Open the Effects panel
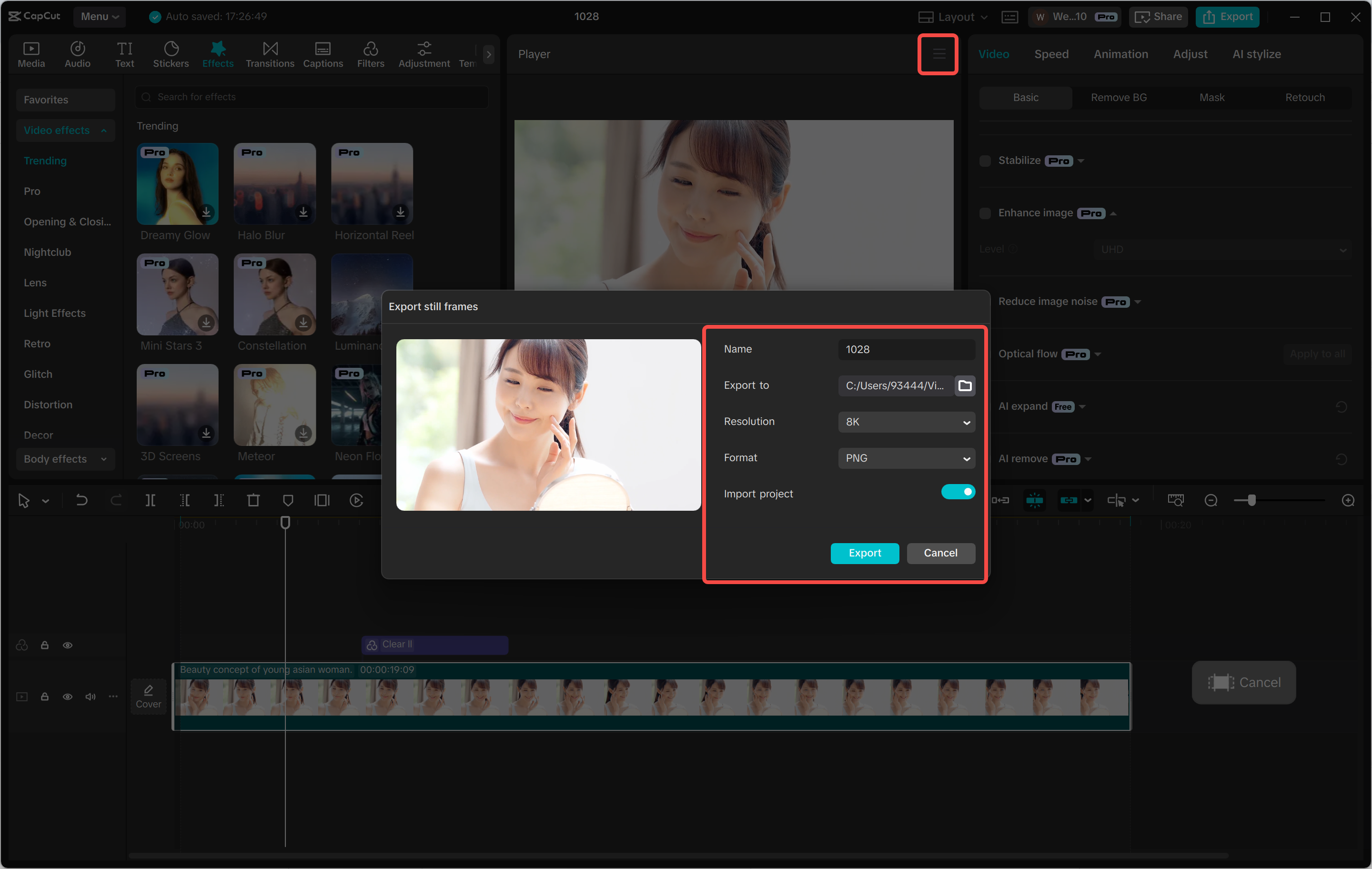This screenshot has height=869, width=1372. pyautogui.click(x=218, y=53)
